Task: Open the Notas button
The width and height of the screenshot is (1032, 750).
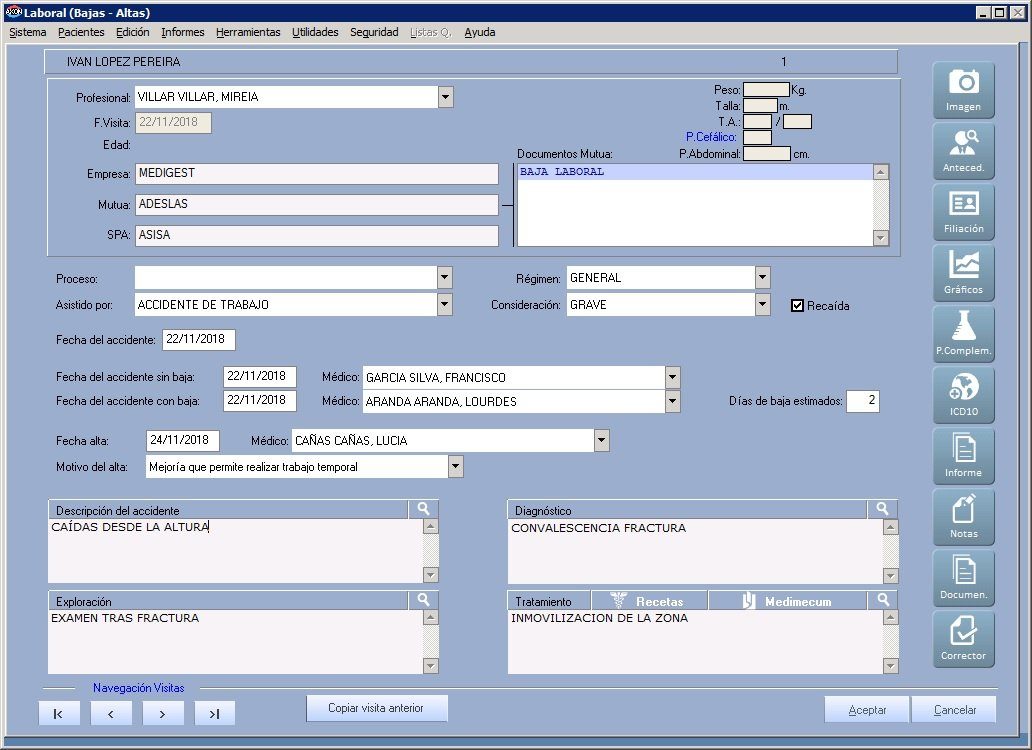Action: [963, 517]
